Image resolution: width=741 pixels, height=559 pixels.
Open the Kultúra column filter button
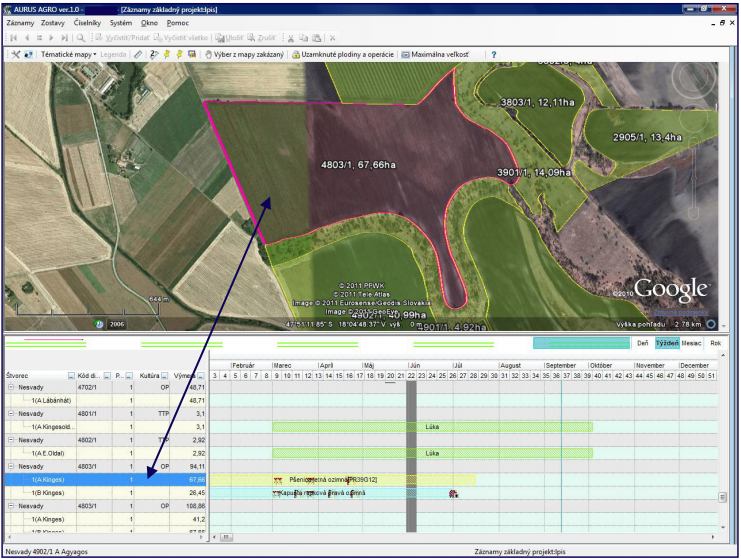tap(164, 376)
